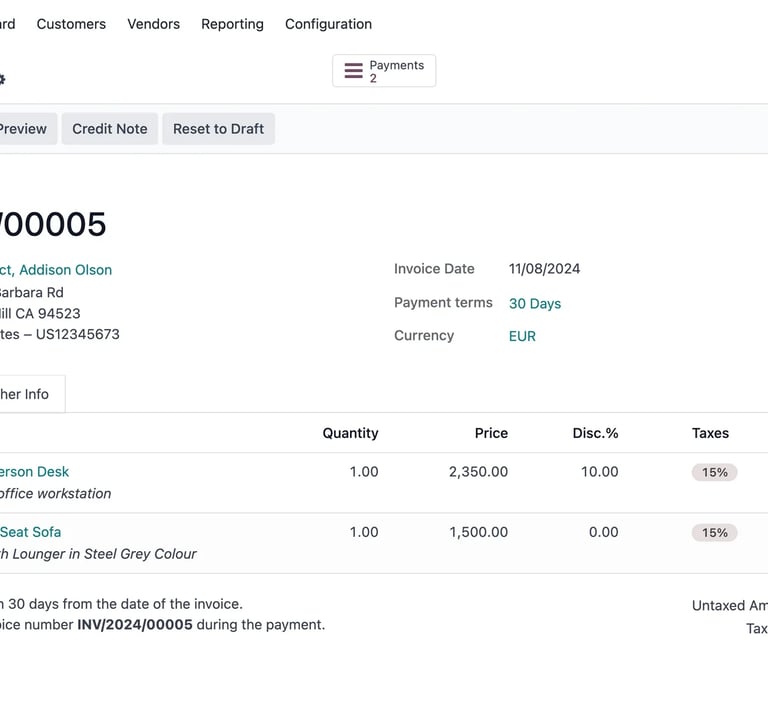Click the Credit Note button
Viewport: 768px width, 715px height.
click(x=110, y=129)
